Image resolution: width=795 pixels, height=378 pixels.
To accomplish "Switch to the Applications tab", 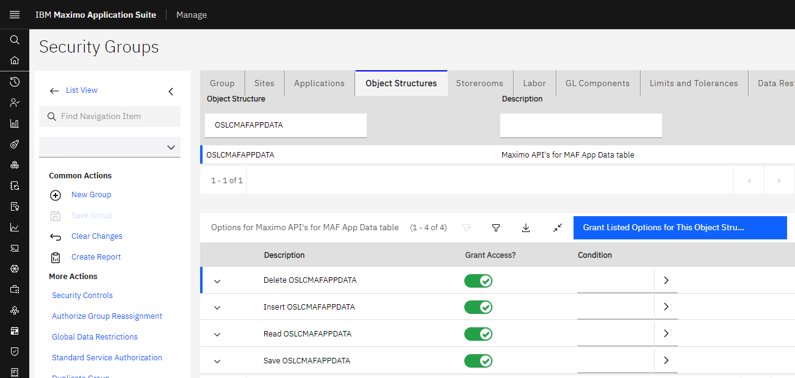I will (319, 83).
